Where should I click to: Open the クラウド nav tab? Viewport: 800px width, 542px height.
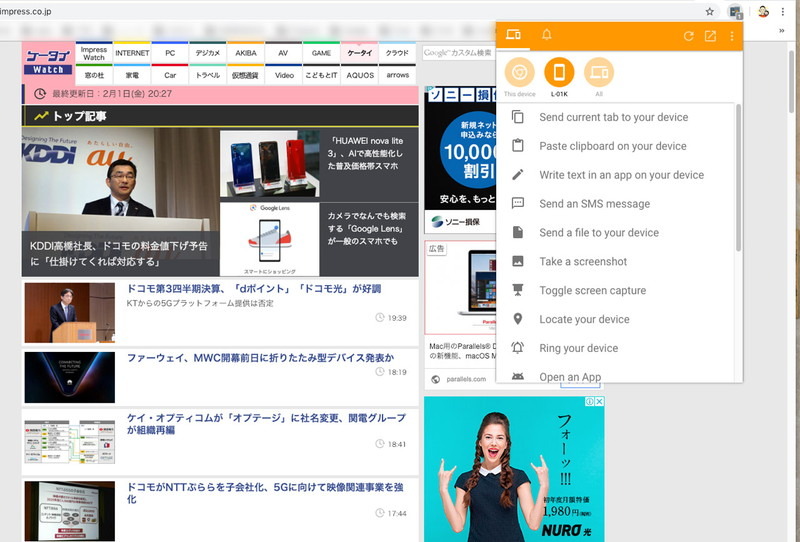[x=397, y=53]
